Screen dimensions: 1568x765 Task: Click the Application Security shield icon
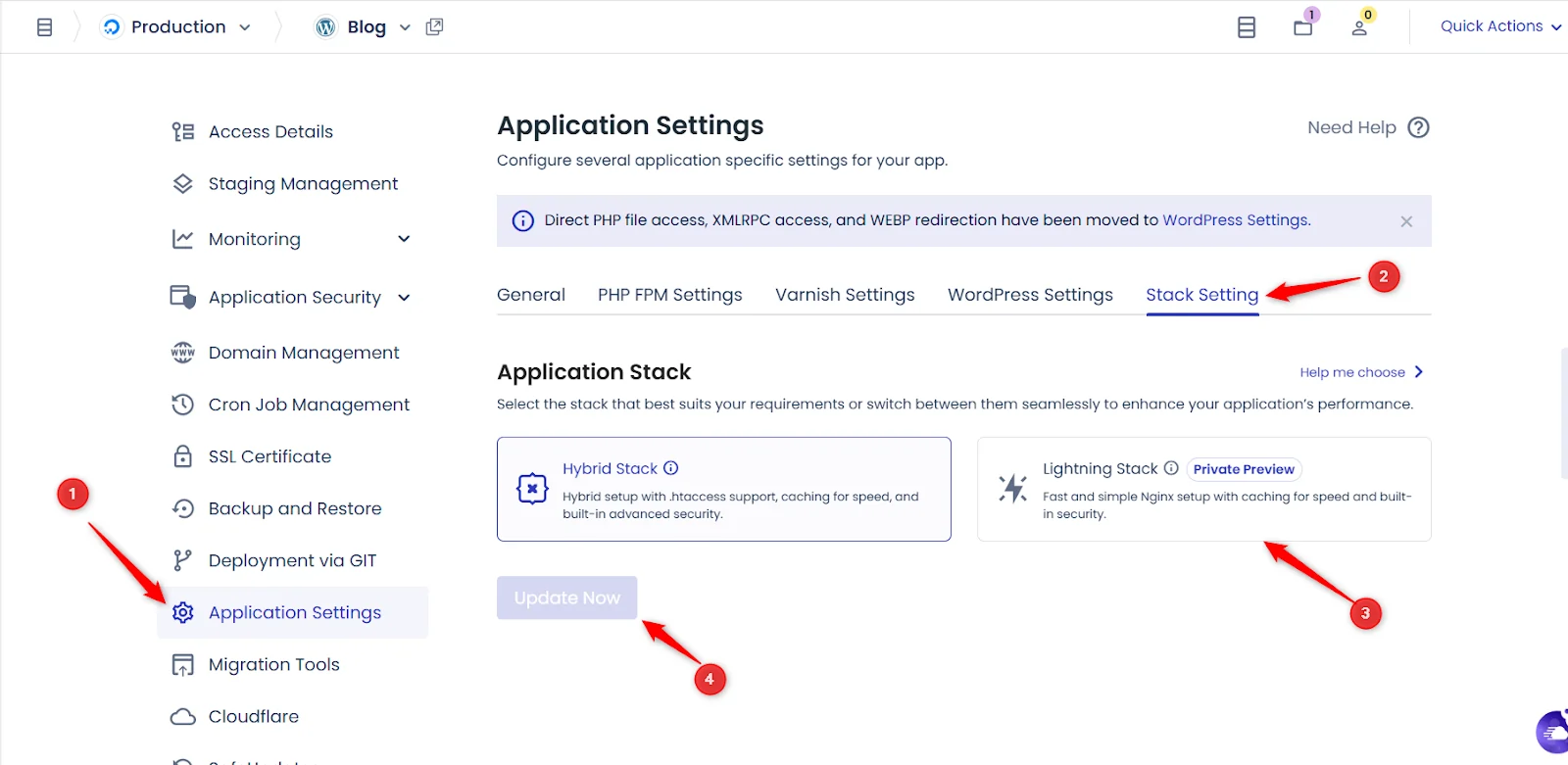(183, 297)
